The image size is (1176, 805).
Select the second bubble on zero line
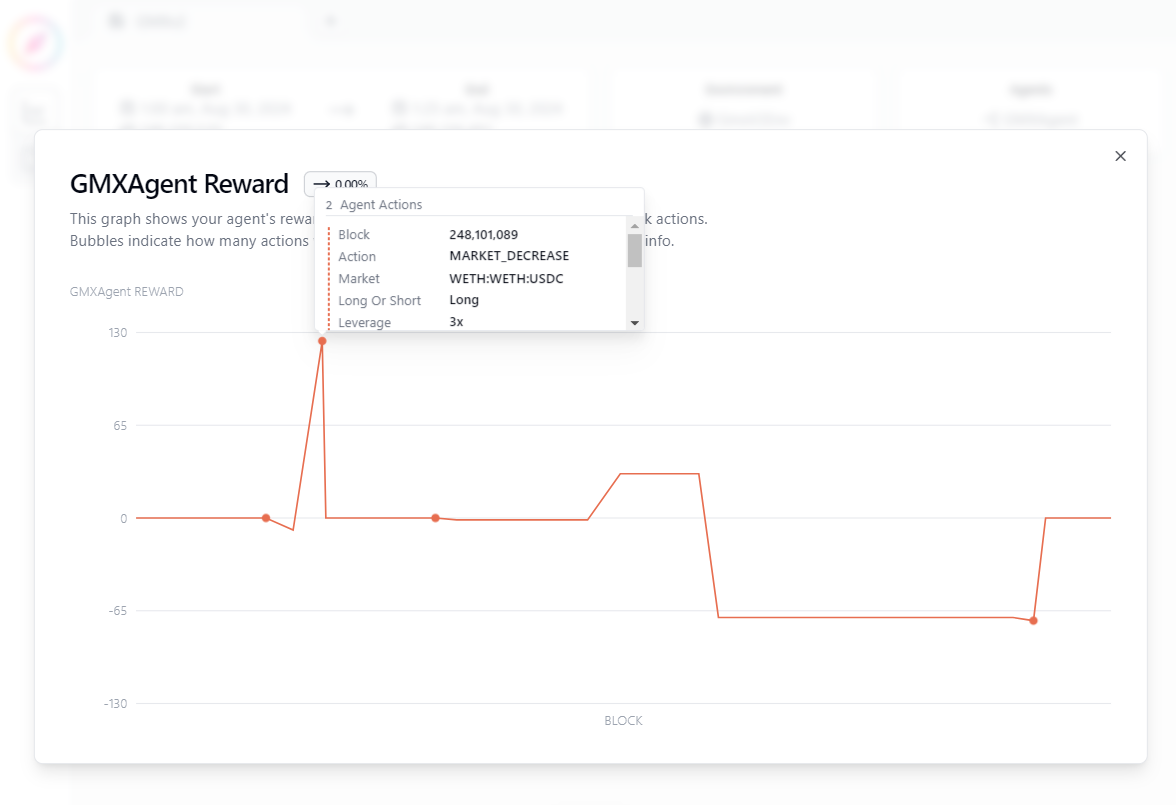coord(435,518)
